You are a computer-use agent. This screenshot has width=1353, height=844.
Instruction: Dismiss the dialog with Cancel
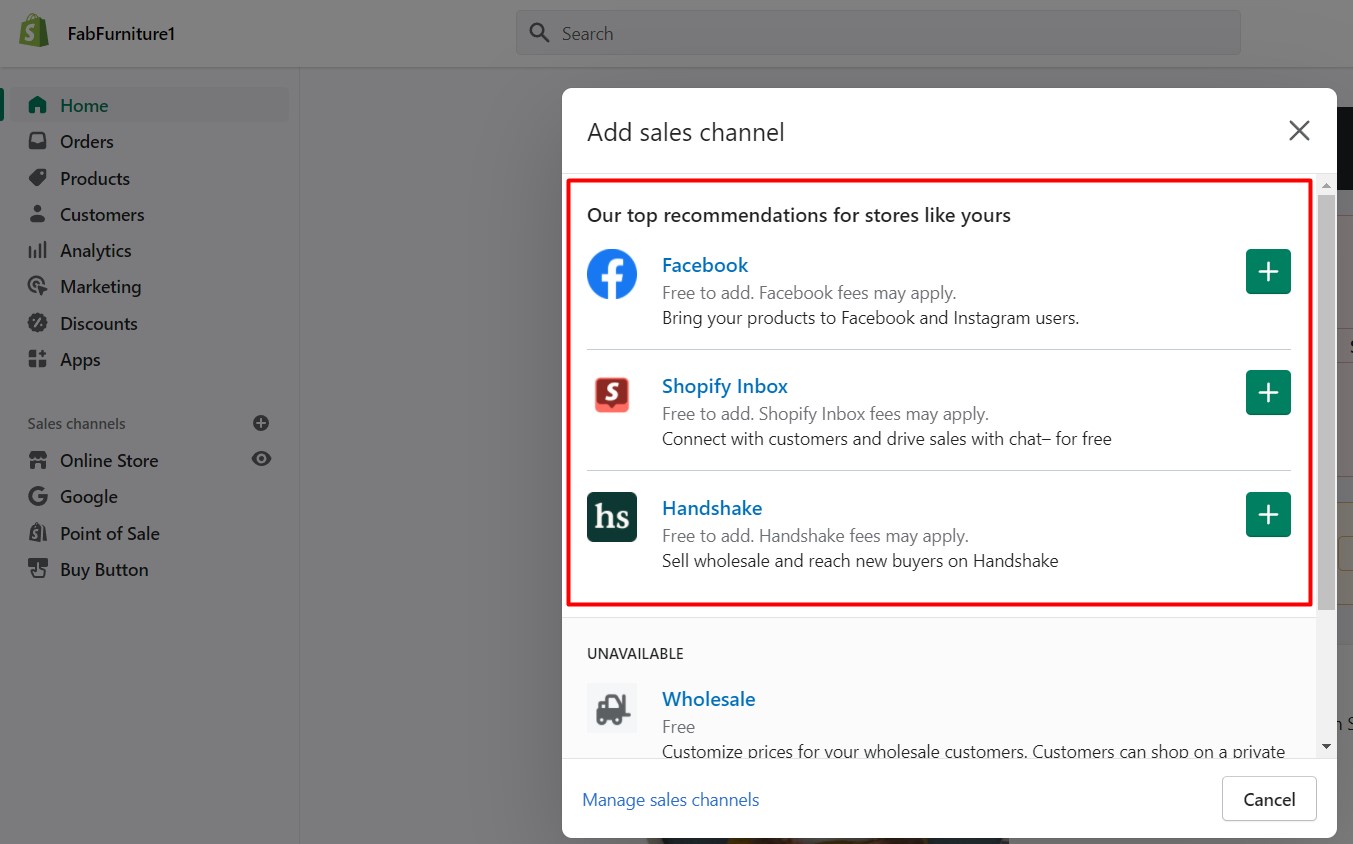[1268, 799]
